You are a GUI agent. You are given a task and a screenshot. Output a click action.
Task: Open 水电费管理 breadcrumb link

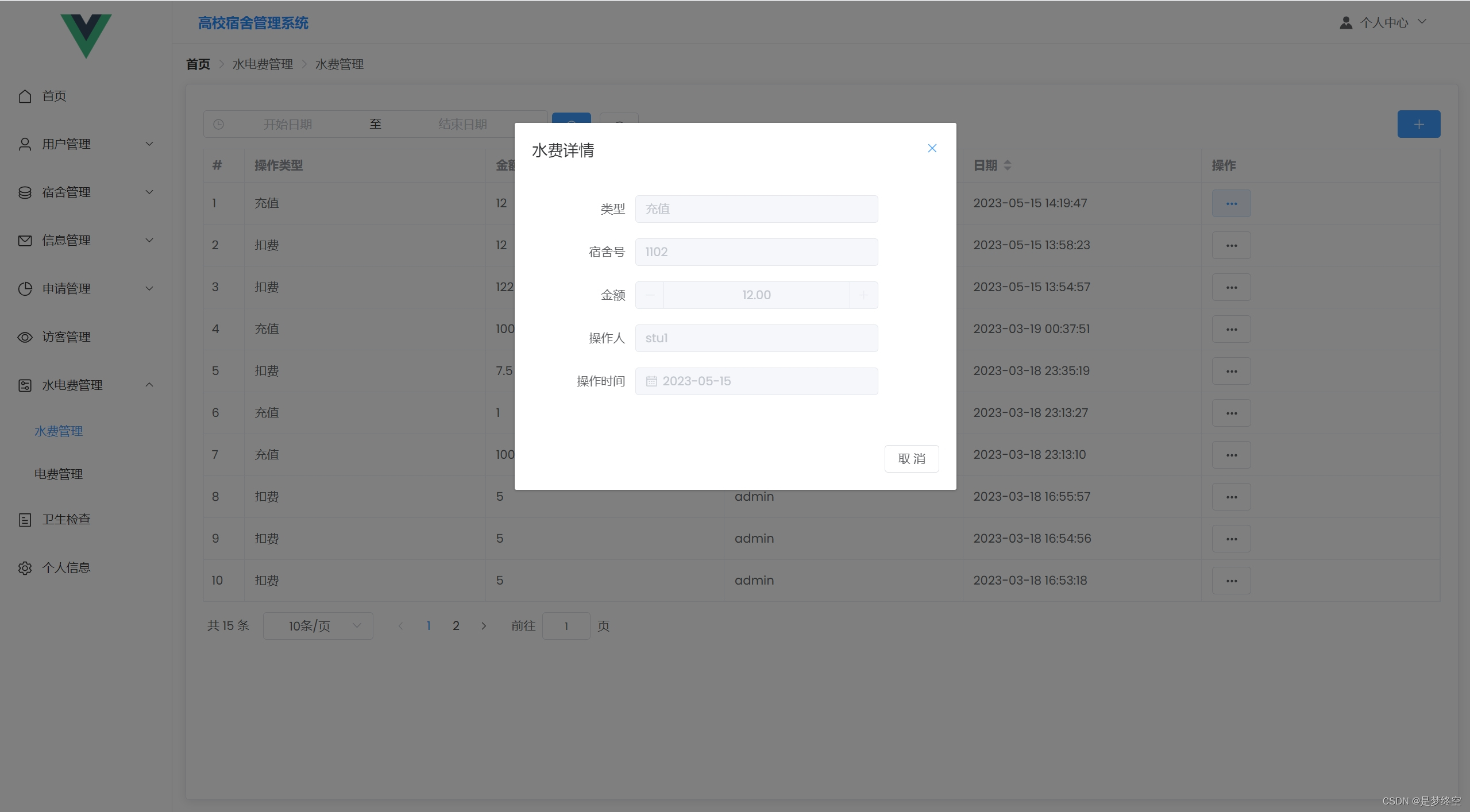click(262, 64)
